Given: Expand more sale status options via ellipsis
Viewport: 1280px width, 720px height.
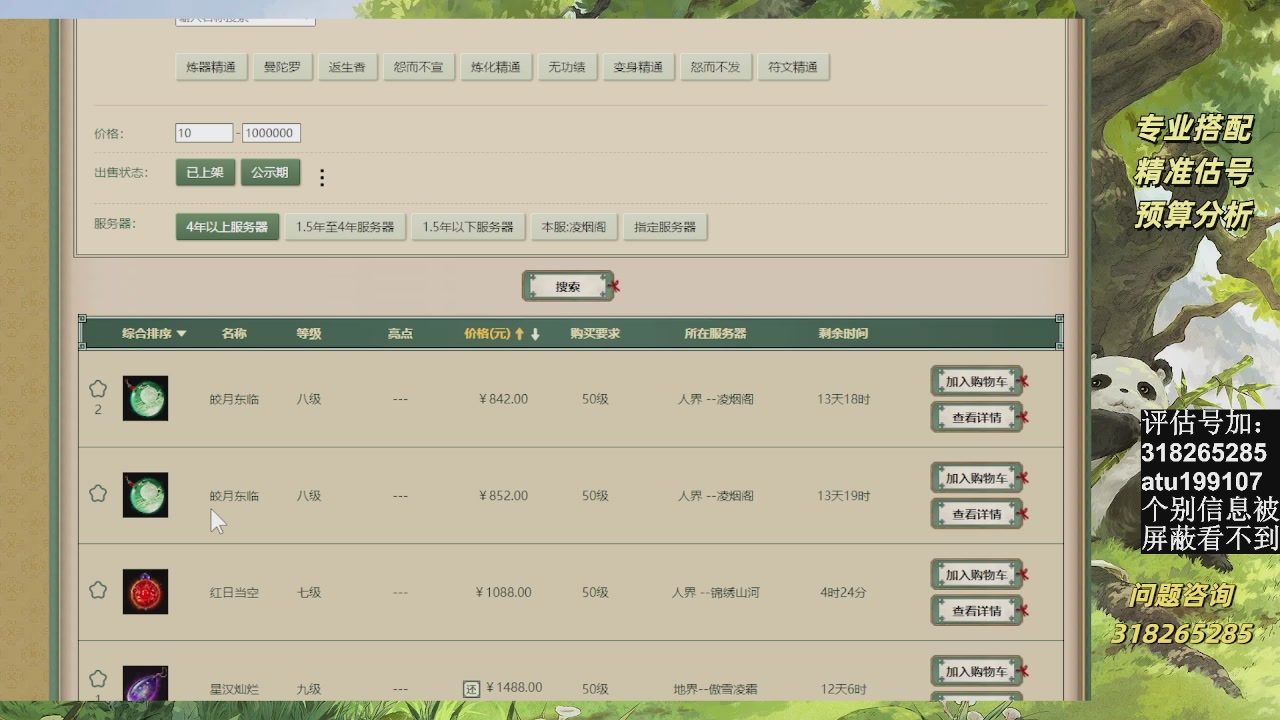Looking at the screenshot, I should [x=321, y=176].
